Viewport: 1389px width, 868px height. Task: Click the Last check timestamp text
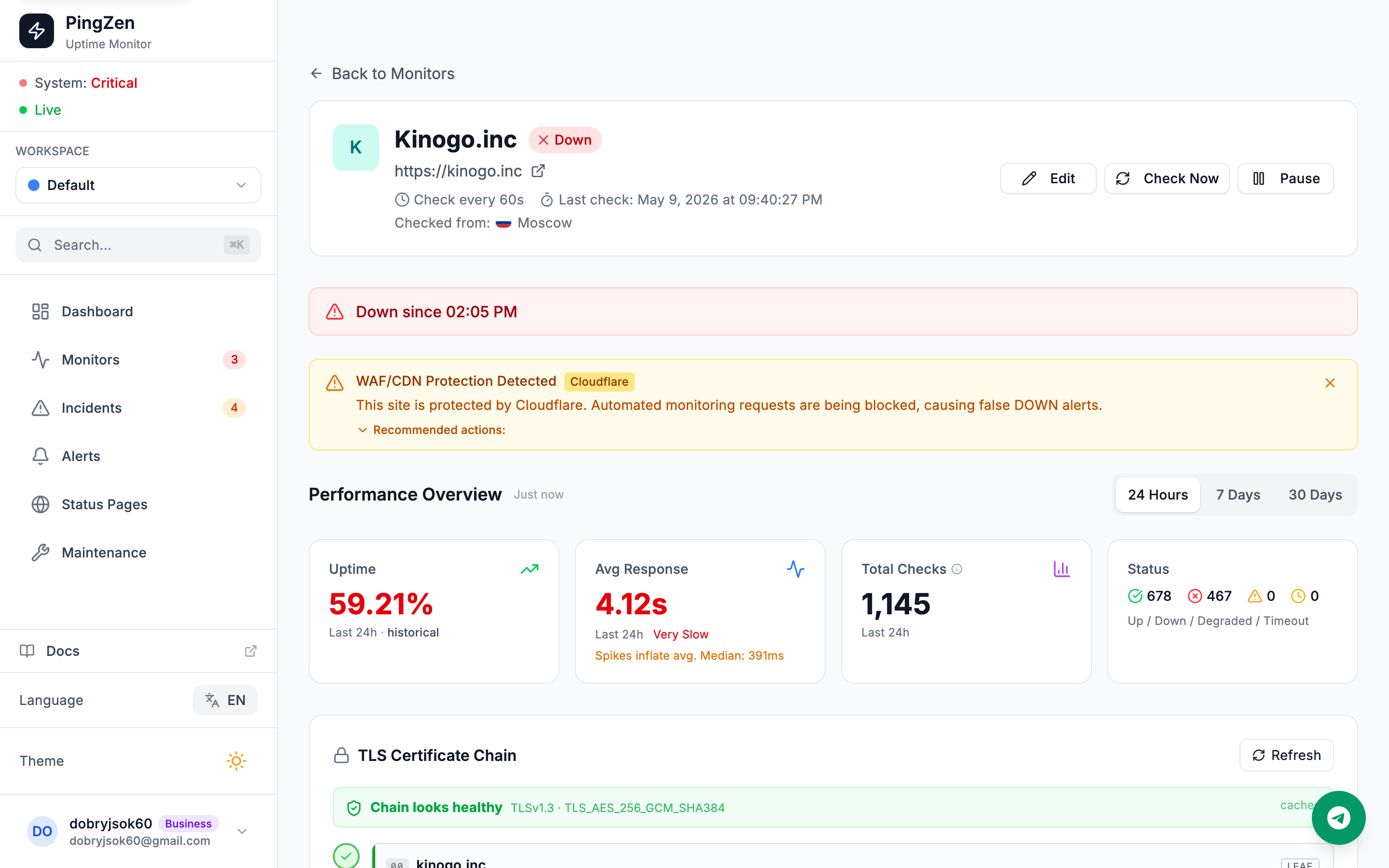(x=691, y=200)
